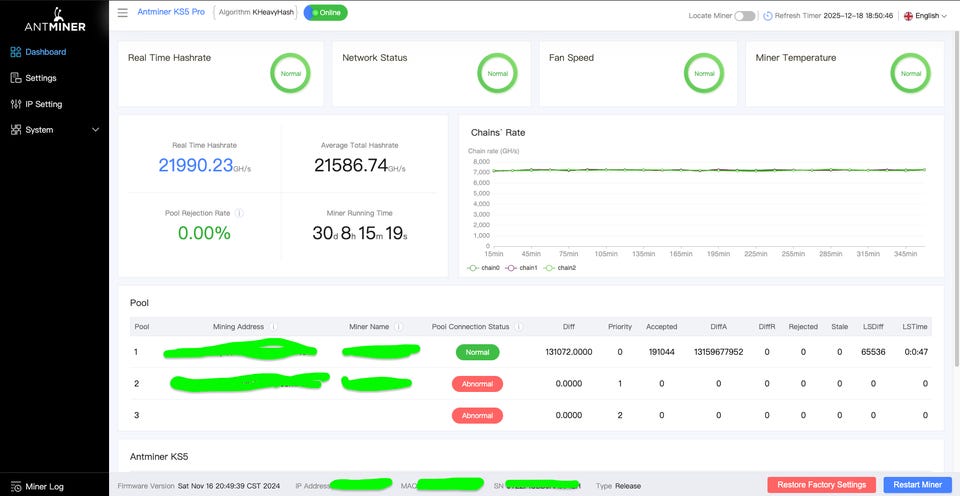Click the Antminer logo
This screenshot has width=960, height=496.
click(54, 19)
